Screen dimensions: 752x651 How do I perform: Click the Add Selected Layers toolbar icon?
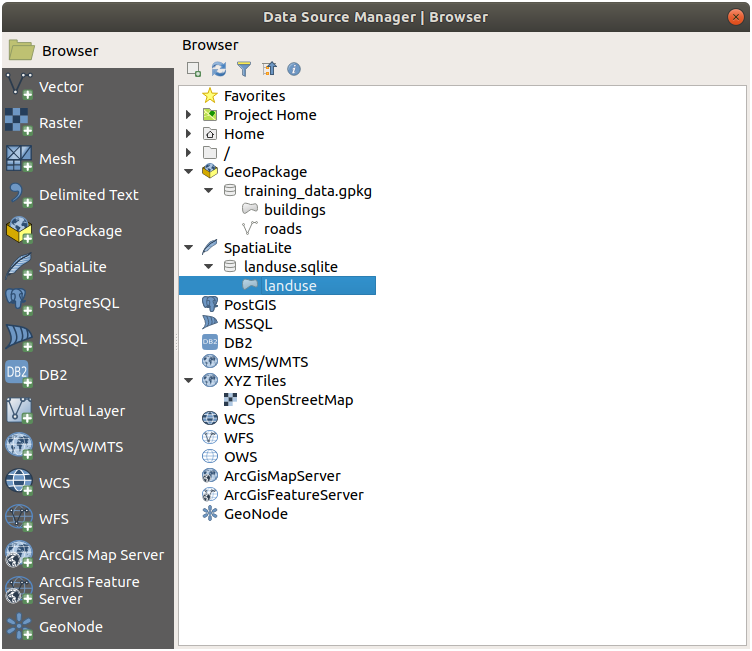point(194,69)
